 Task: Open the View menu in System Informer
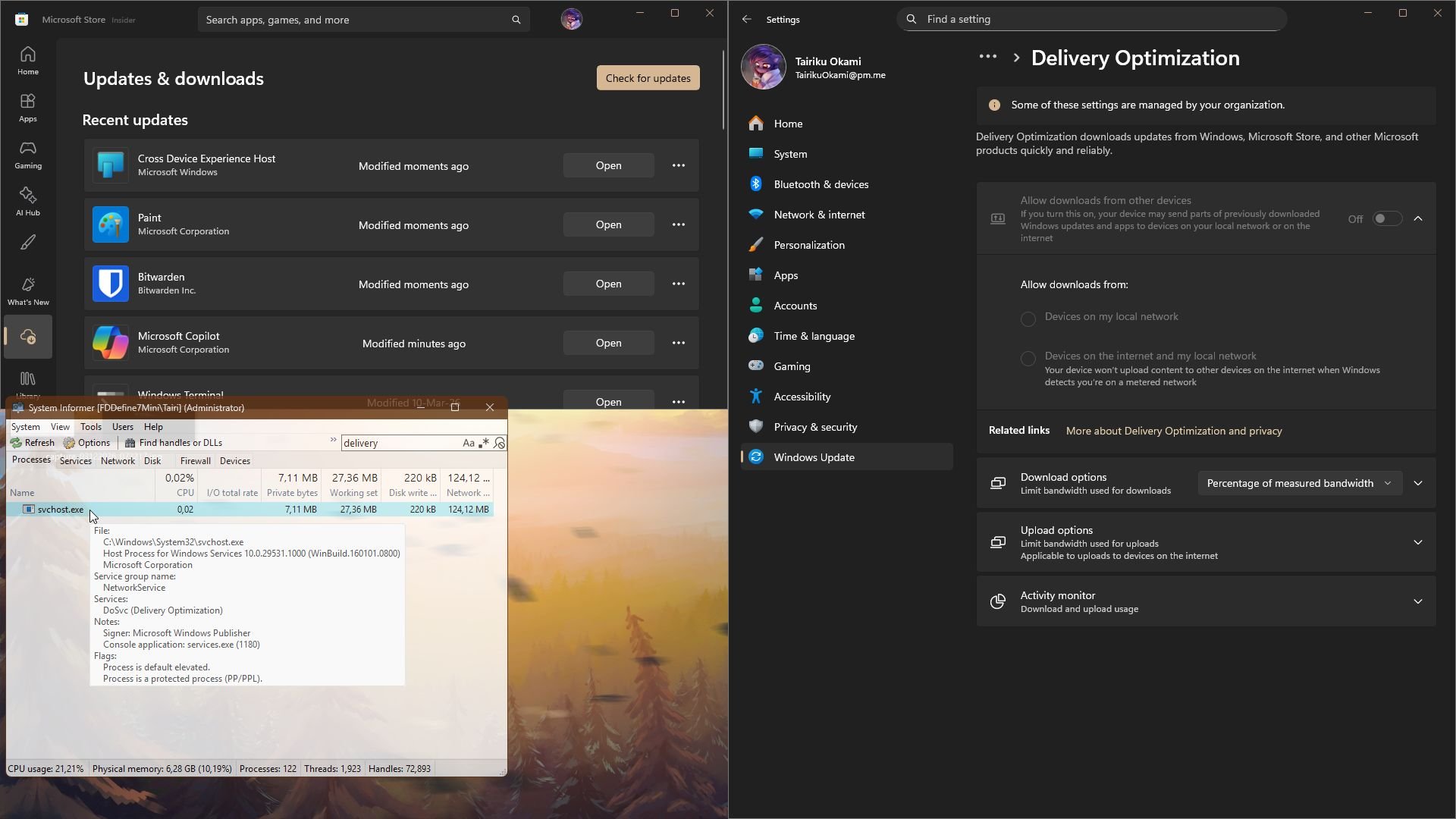point(60,427)
